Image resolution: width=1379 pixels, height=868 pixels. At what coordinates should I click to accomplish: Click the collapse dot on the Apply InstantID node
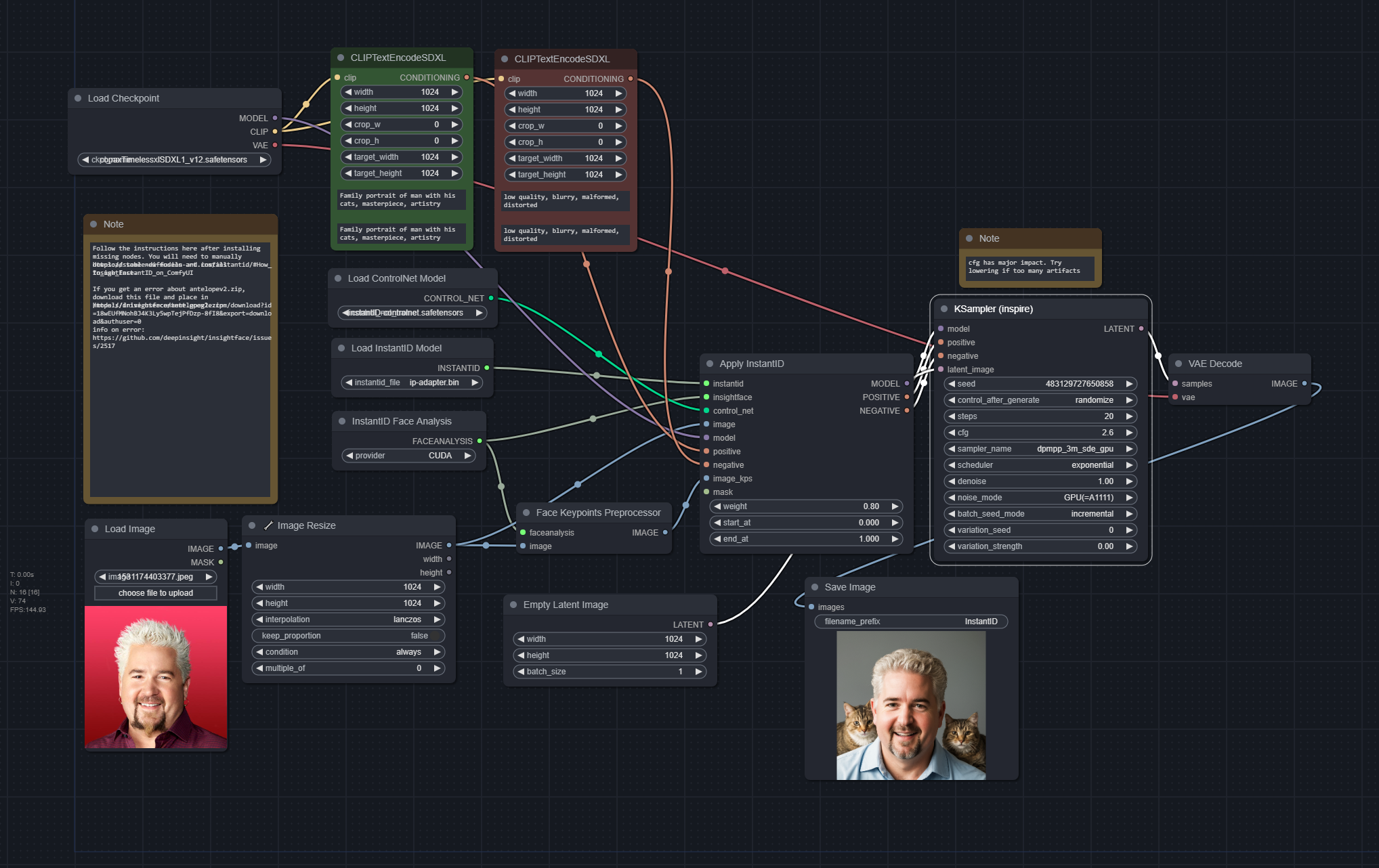[x=710, y=364]
